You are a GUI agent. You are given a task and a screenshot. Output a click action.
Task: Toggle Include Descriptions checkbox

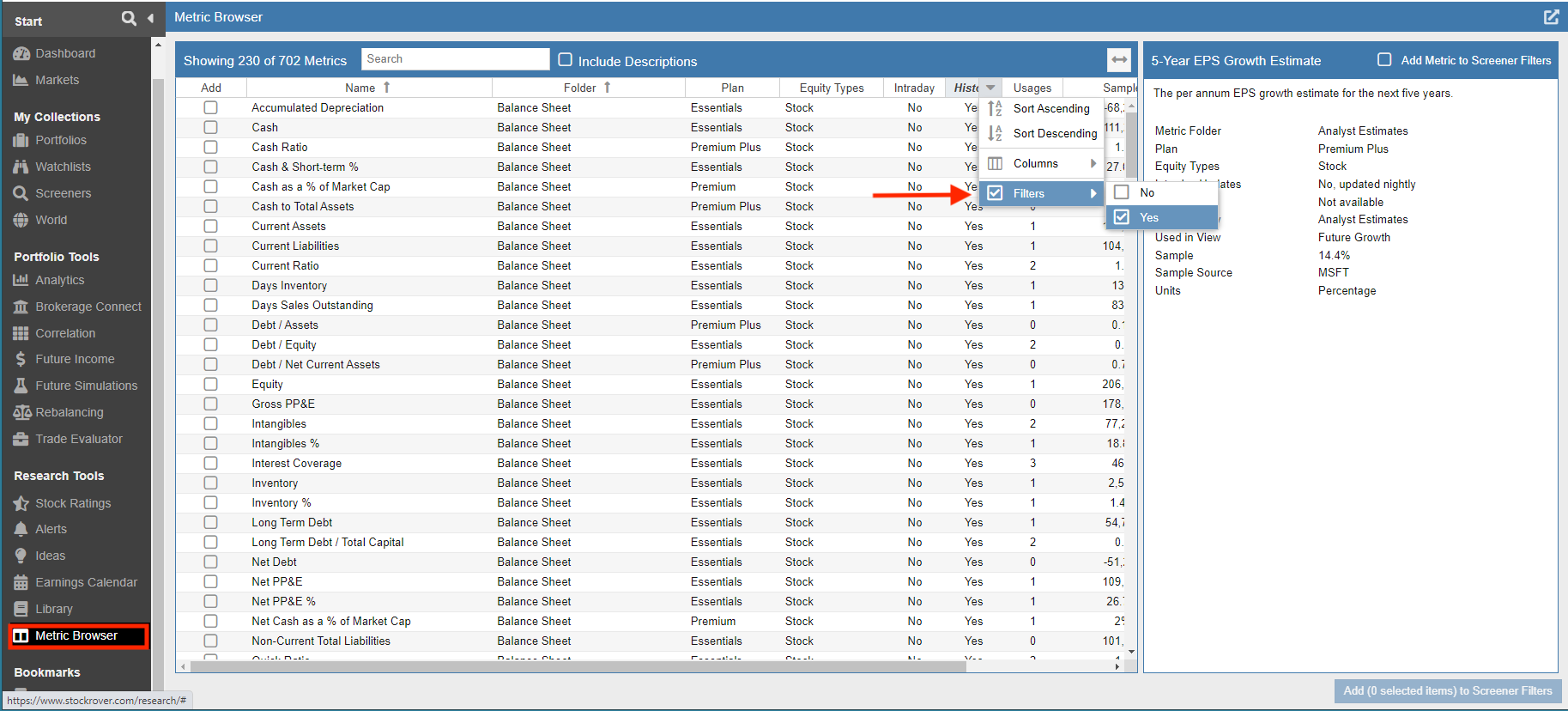tap(566, 59)
